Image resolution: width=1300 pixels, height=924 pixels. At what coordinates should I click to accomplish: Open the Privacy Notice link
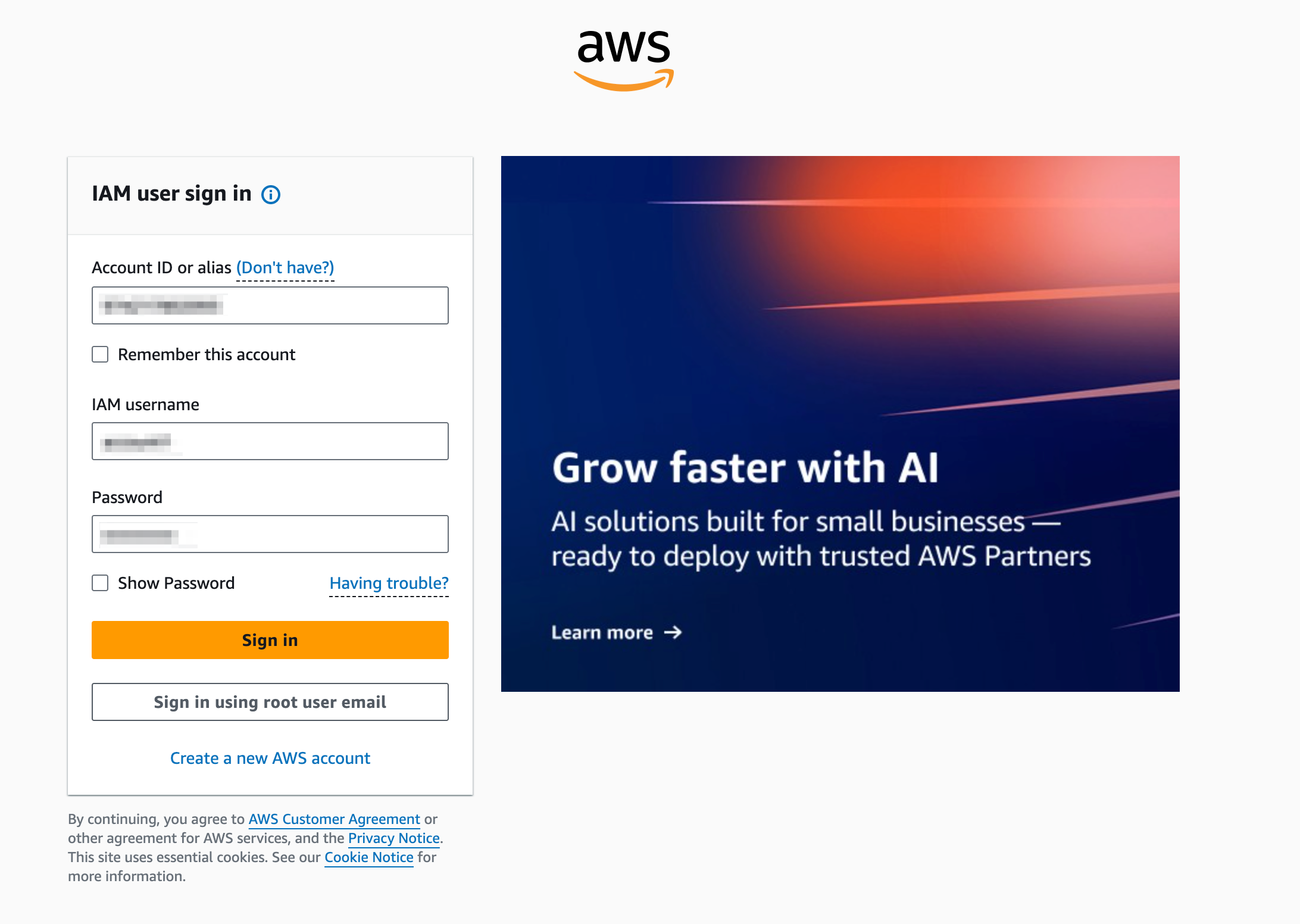point(394,838)
